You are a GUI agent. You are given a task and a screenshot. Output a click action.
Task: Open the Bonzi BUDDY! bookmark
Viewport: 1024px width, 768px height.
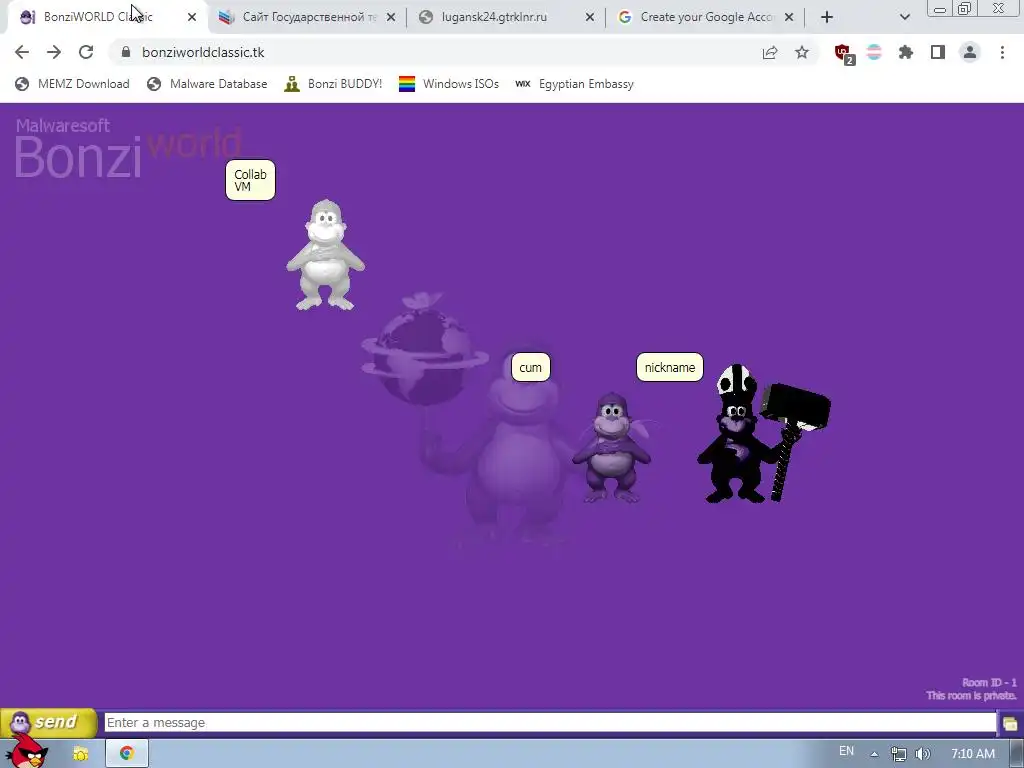tap(333, 84)
